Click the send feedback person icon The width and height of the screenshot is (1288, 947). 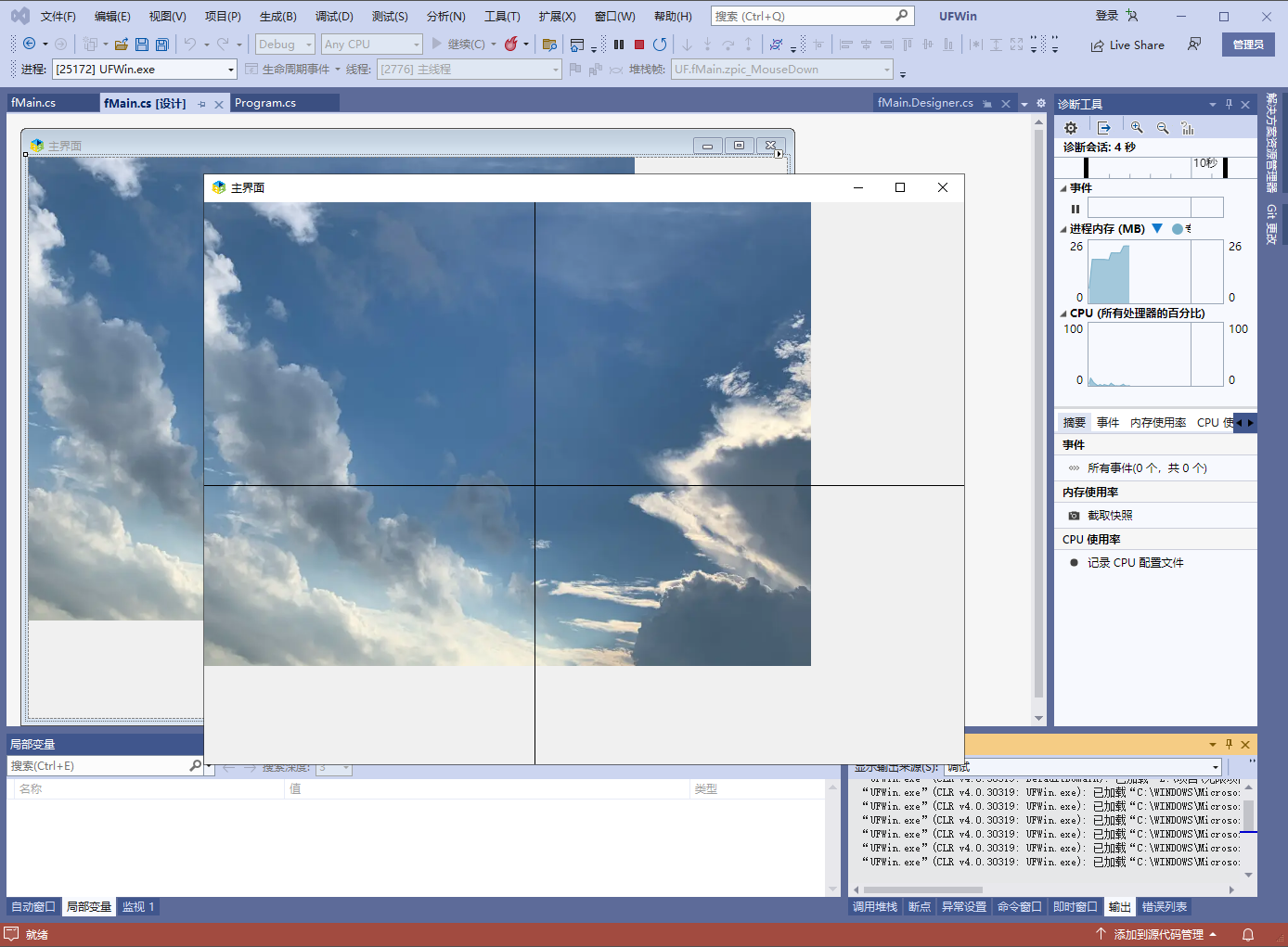(1194, 44)
